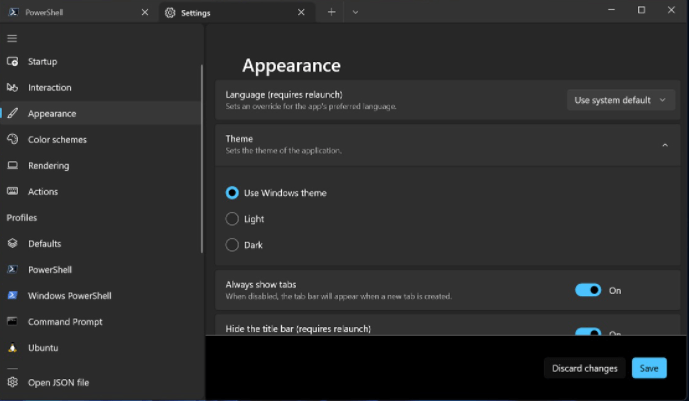Viewport: 691px width, 401px height.
Task: Select the Ubuntu profile
Action: (101, 347)
